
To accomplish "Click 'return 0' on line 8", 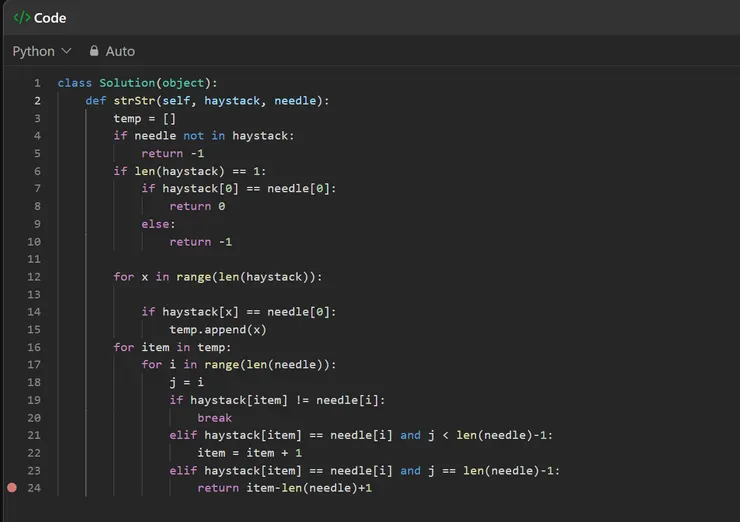I will click(197, 206).
